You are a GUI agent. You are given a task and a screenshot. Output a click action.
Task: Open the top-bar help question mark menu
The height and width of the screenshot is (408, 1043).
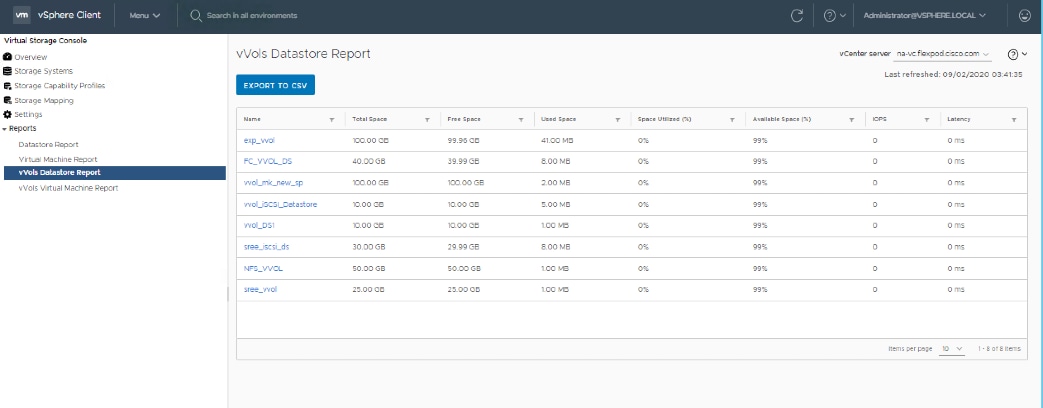[835, 16]
